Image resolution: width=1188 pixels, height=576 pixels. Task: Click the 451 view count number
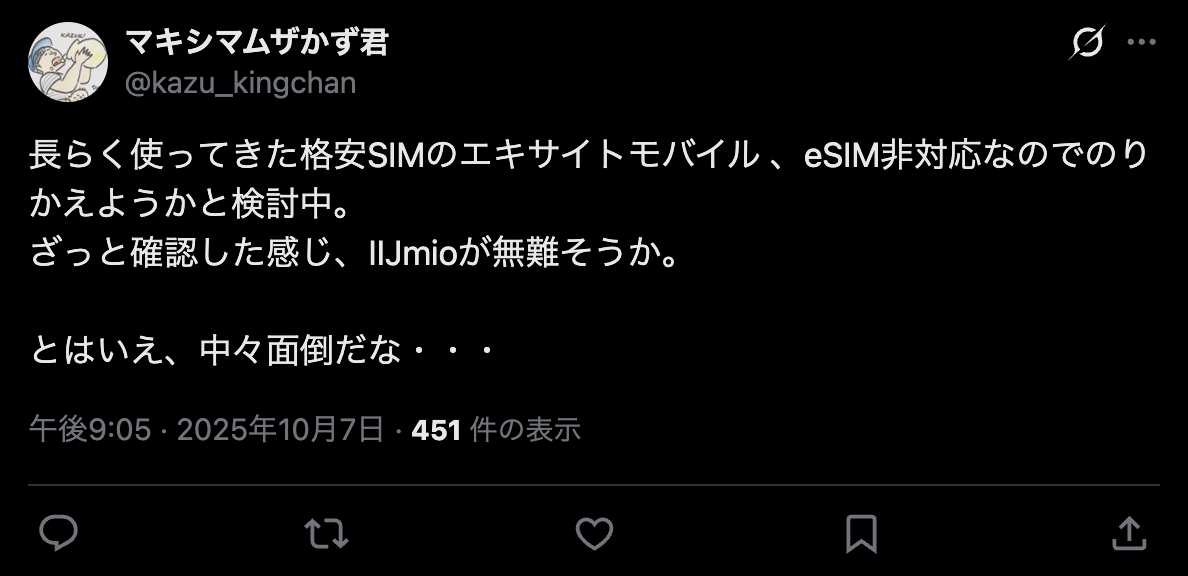436,430
